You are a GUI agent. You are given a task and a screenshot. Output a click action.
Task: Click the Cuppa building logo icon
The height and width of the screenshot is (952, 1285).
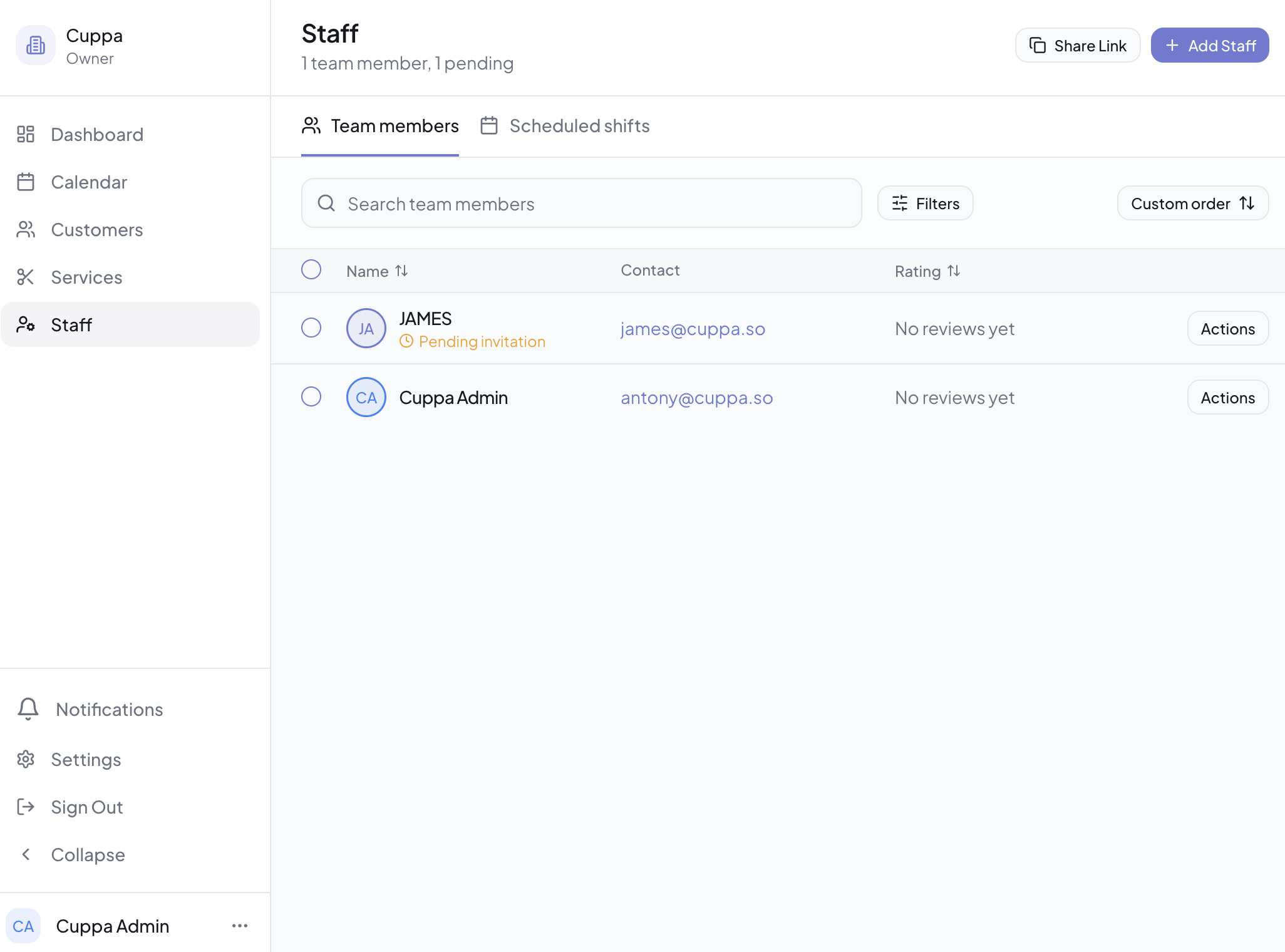tap(36, 45)
